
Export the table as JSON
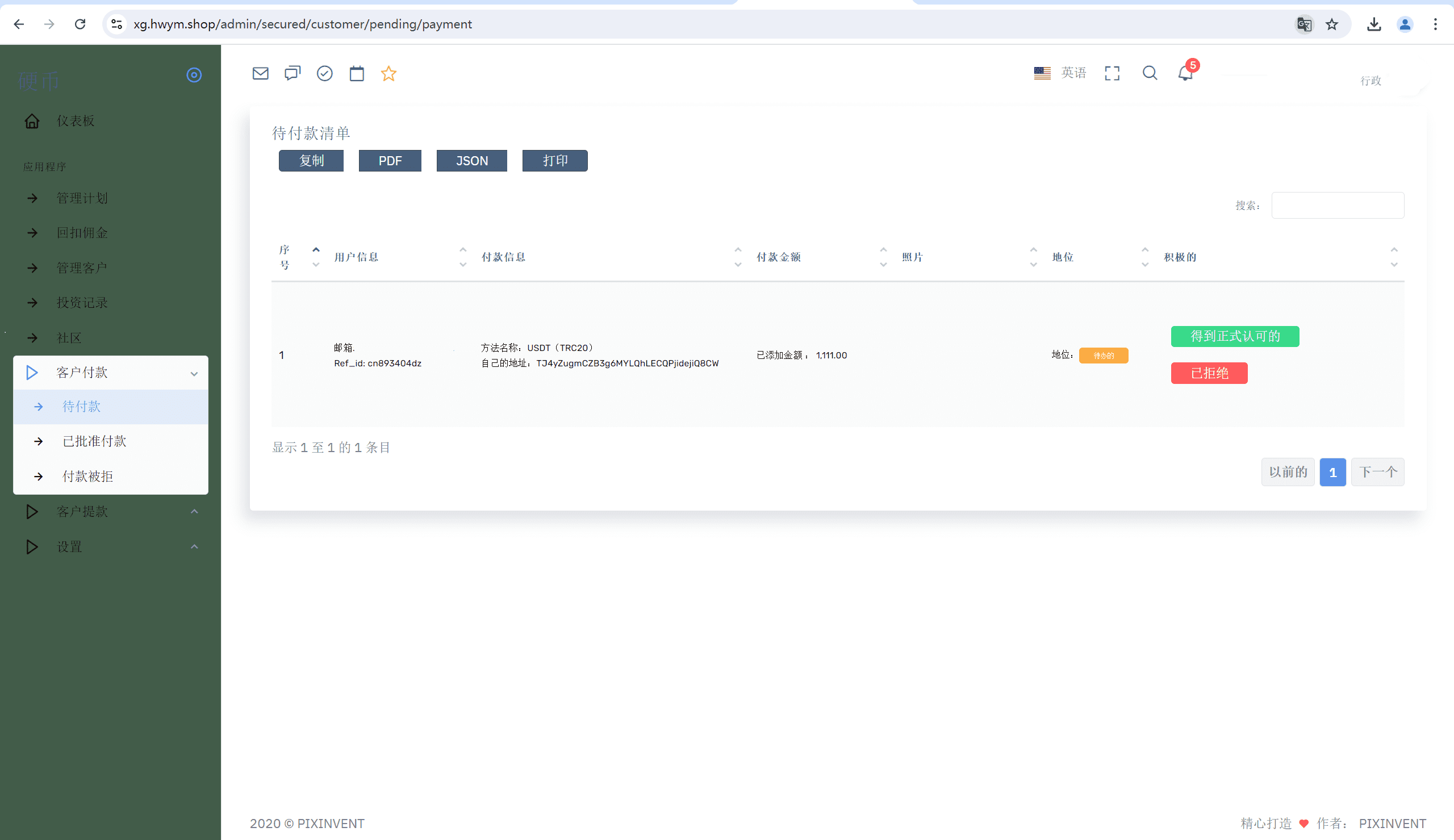pyautogui.click(x=472, y=161)
